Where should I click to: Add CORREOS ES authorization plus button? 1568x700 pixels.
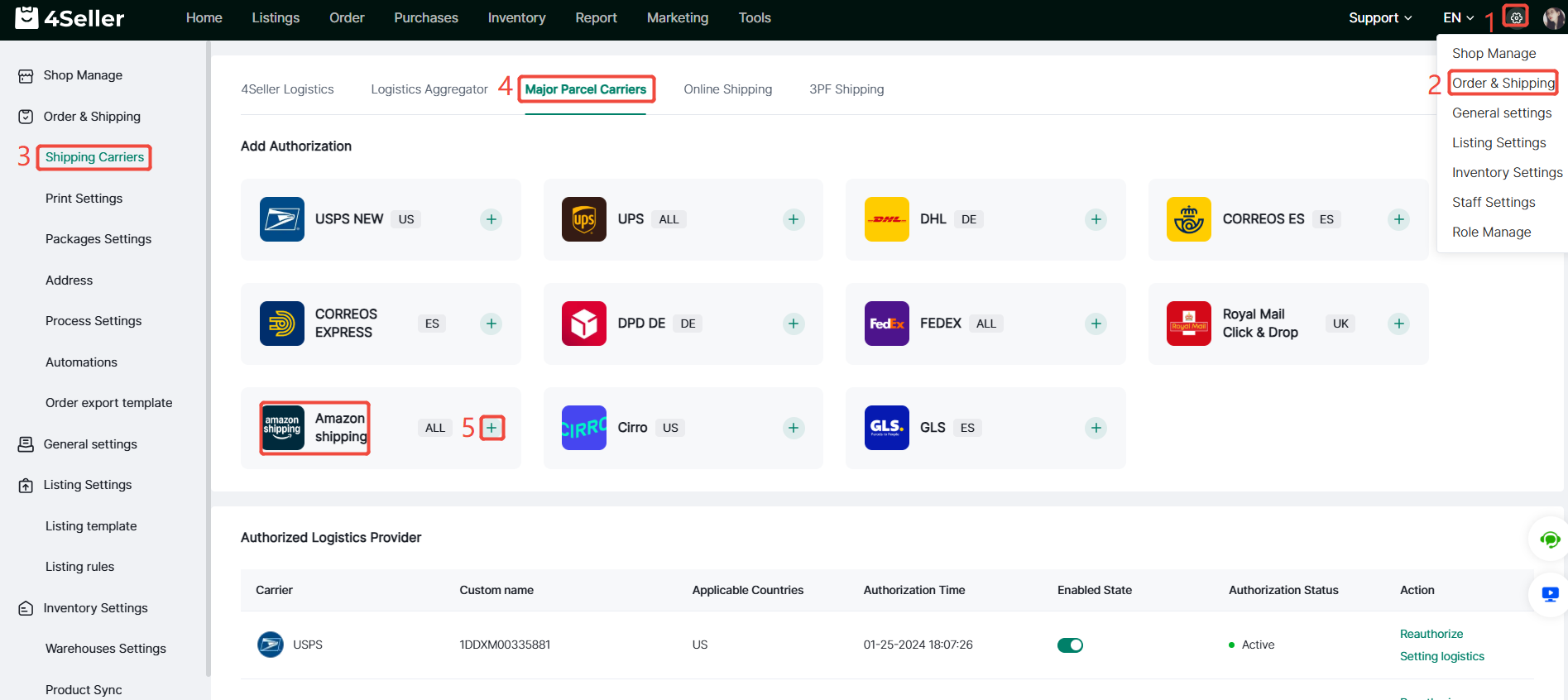pos(1399,219)
